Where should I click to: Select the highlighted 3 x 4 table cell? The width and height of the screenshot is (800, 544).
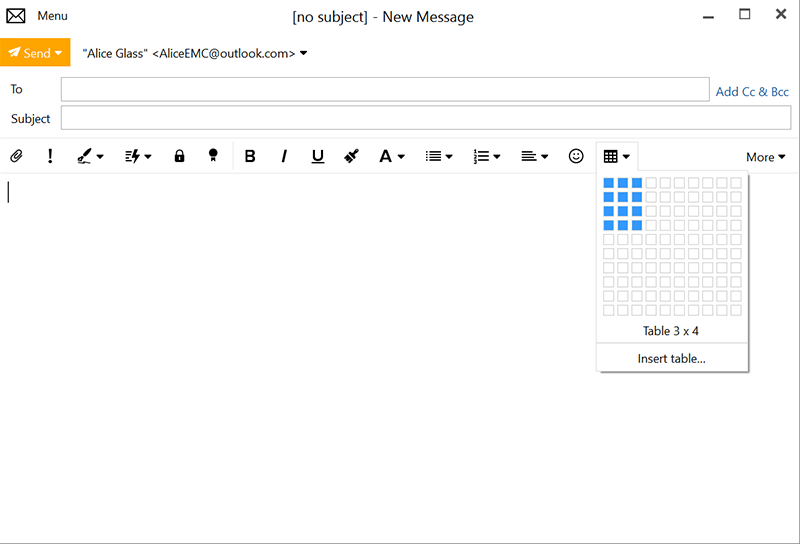click(637, 225)
